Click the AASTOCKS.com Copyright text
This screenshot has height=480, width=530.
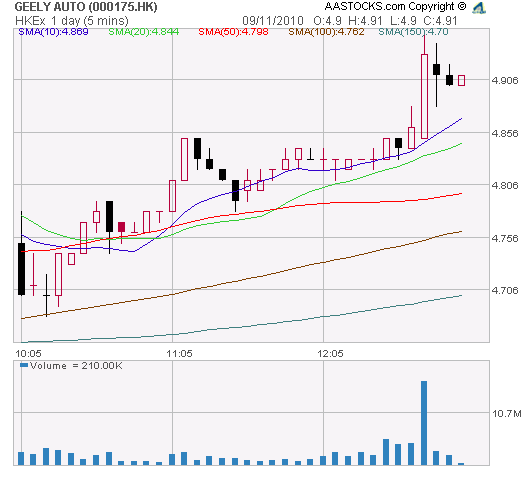tap(395, 6)
